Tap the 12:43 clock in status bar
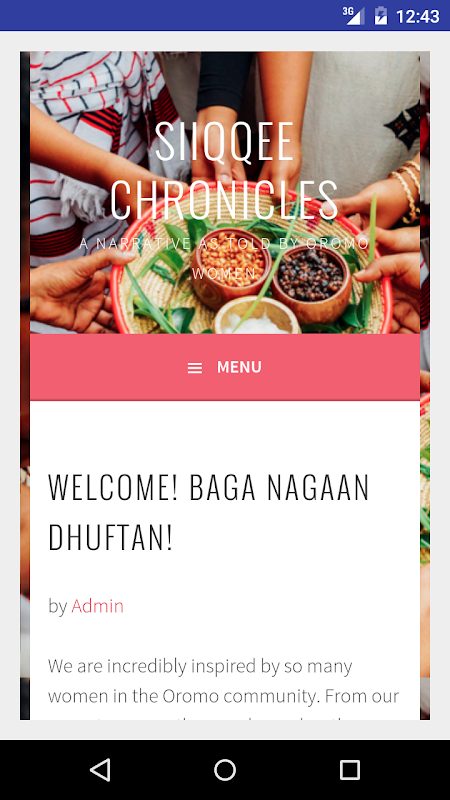 pos(417,16)
